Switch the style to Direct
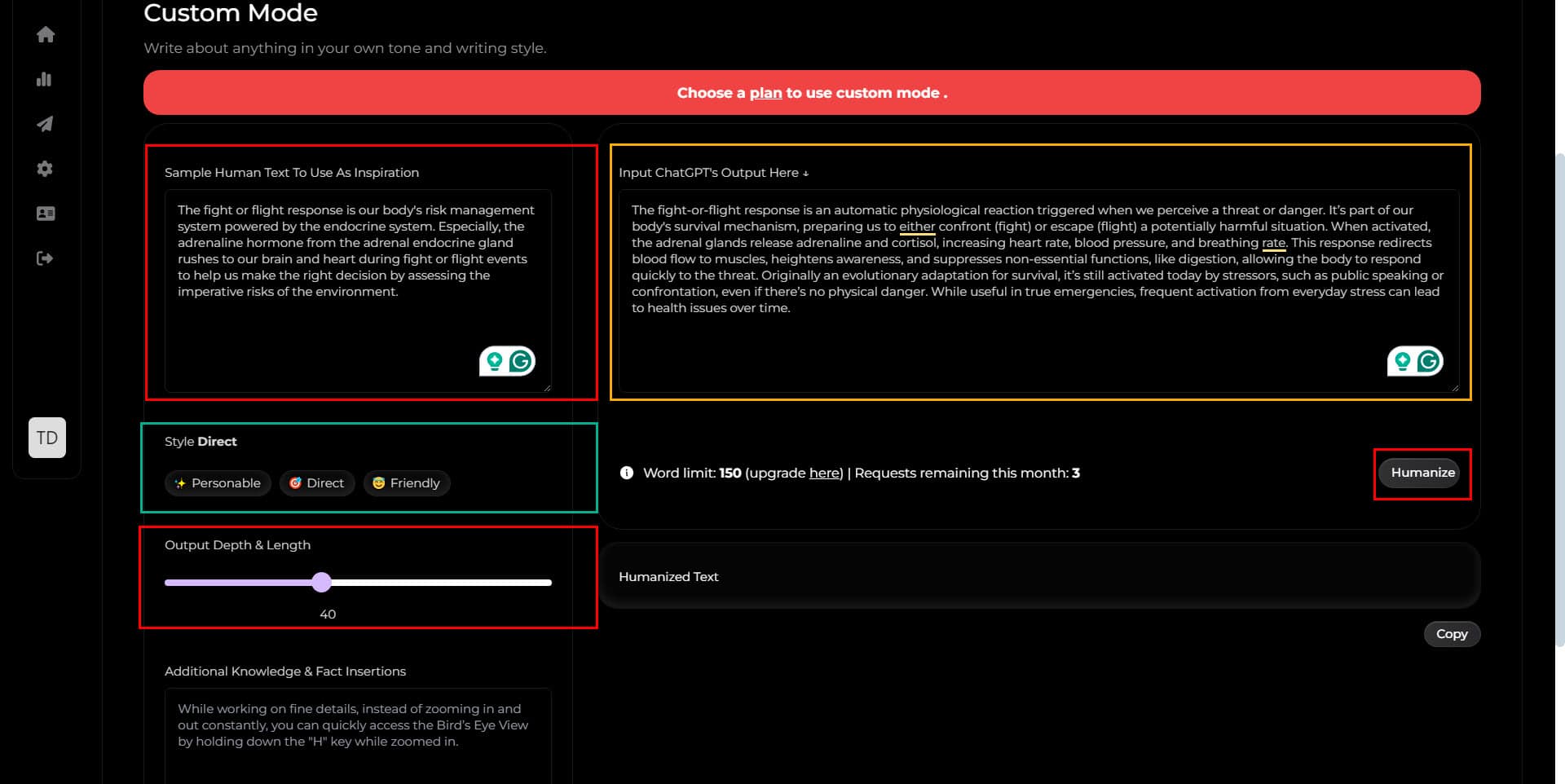This screenshot has height=784, width=1565. 317,482
